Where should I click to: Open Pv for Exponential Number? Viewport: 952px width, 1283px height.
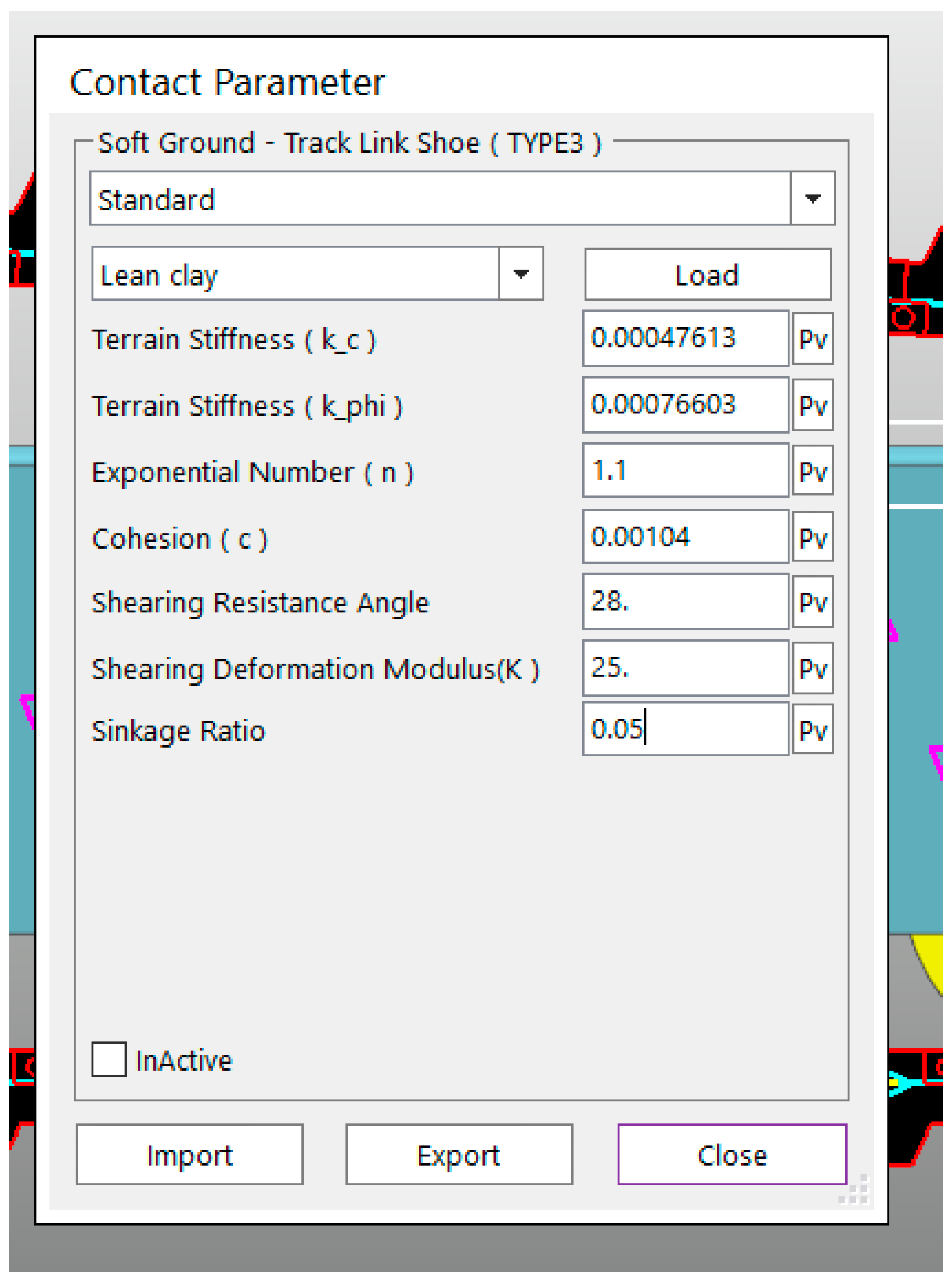point(812,471)
